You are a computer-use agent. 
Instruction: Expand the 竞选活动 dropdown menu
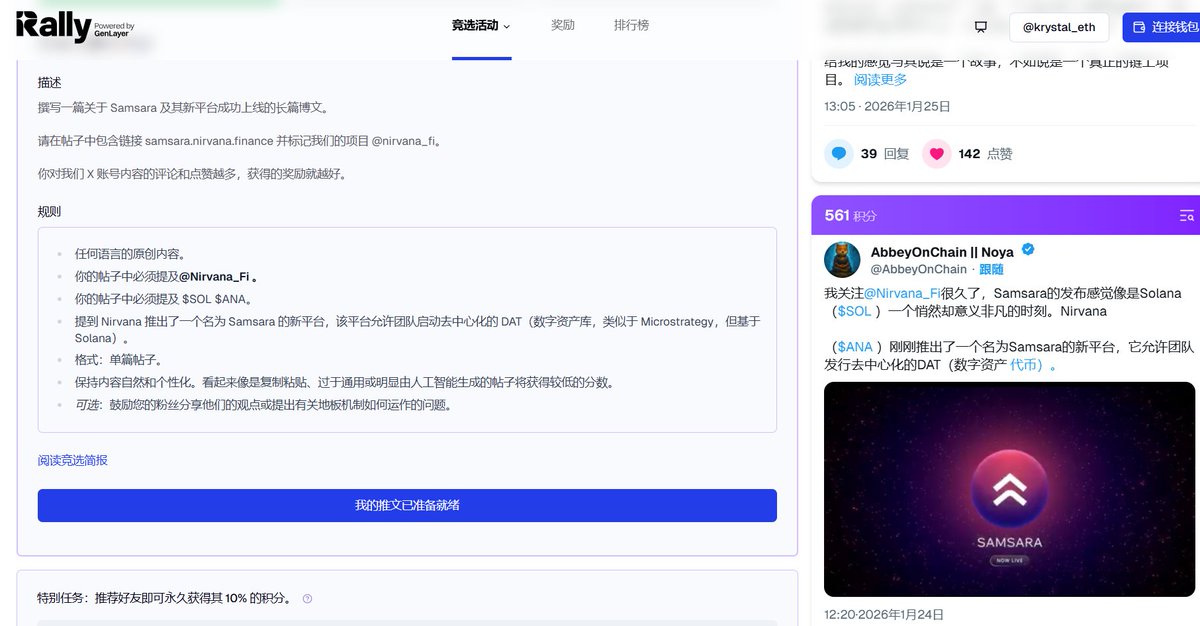click(481, 26)
